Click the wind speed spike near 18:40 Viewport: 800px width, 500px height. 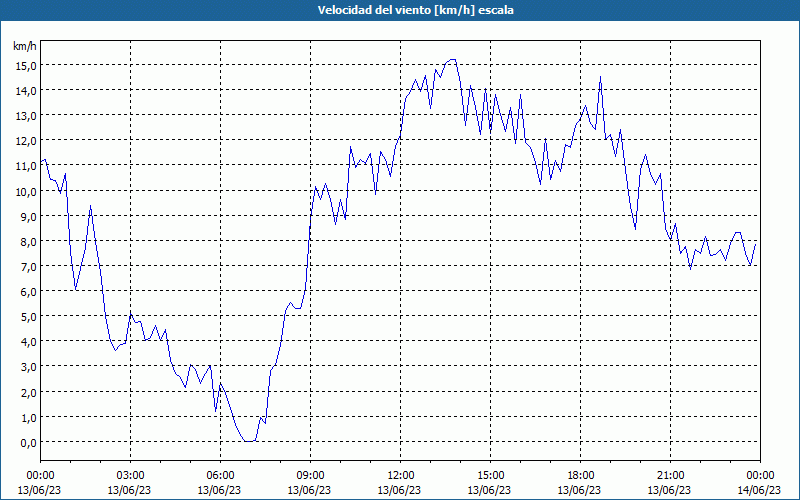pyautogui.click(x=601, y=77)
